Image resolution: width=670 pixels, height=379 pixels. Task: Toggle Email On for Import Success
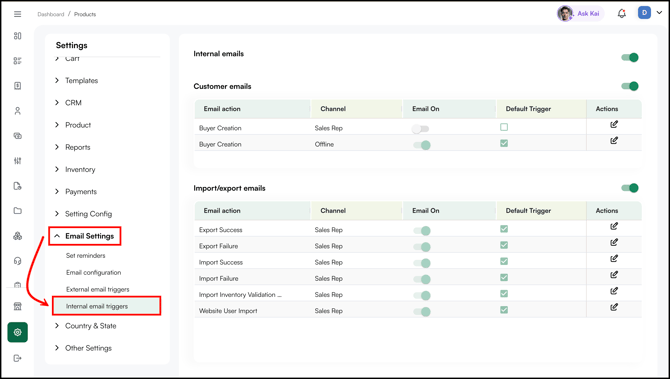pyautogui.click(x=422, y=263)
